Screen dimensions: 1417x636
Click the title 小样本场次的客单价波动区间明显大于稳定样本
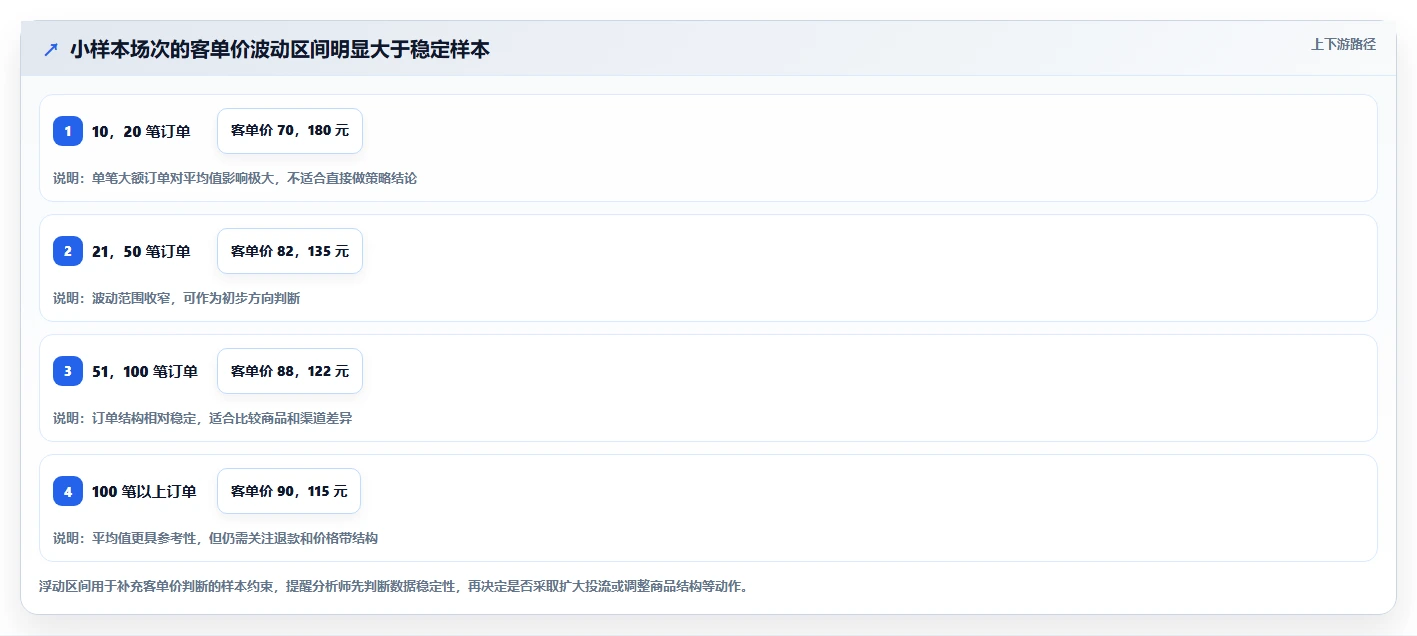point(280,49)
